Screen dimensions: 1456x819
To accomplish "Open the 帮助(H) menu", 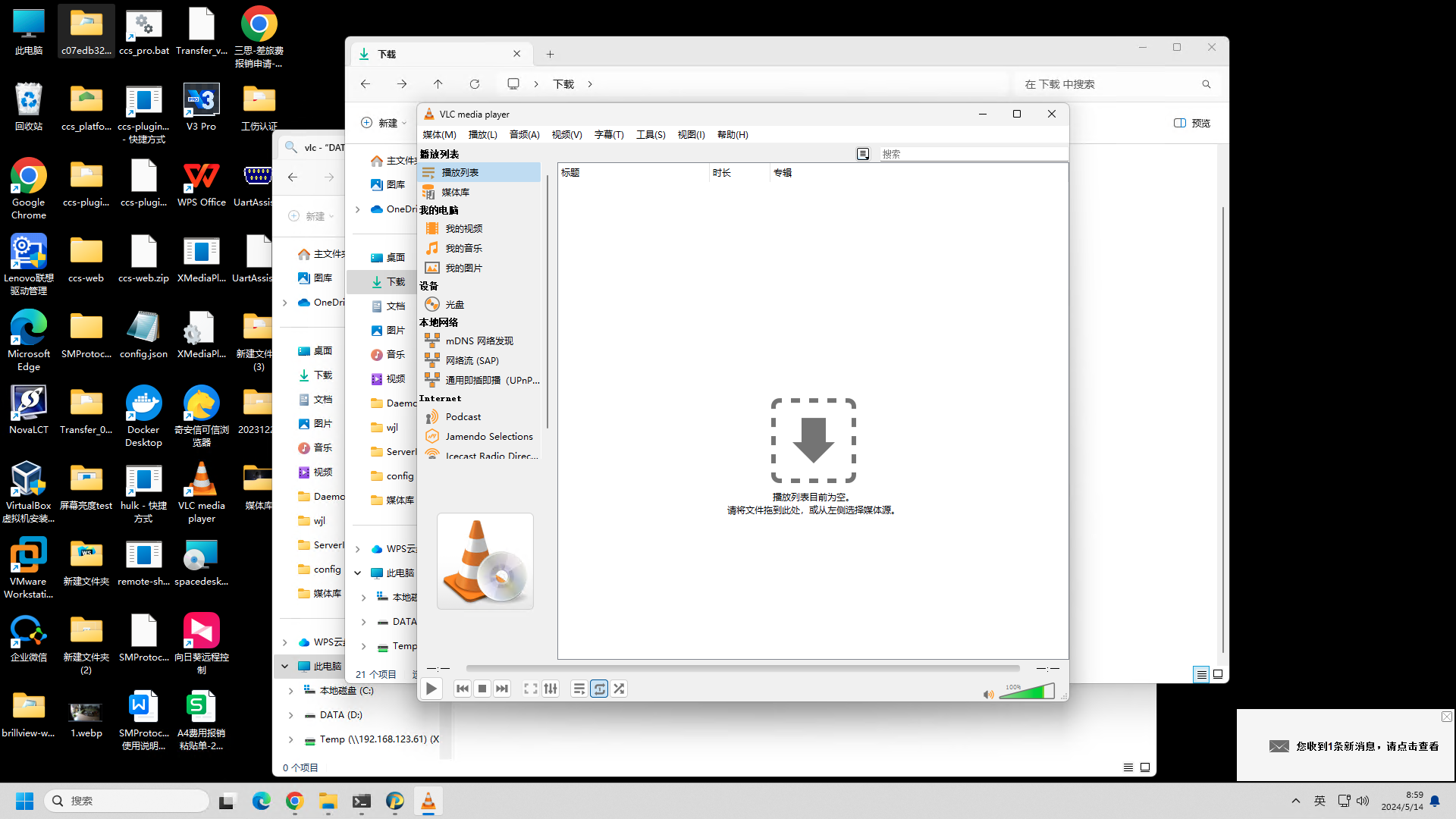I will click(733, 134).
